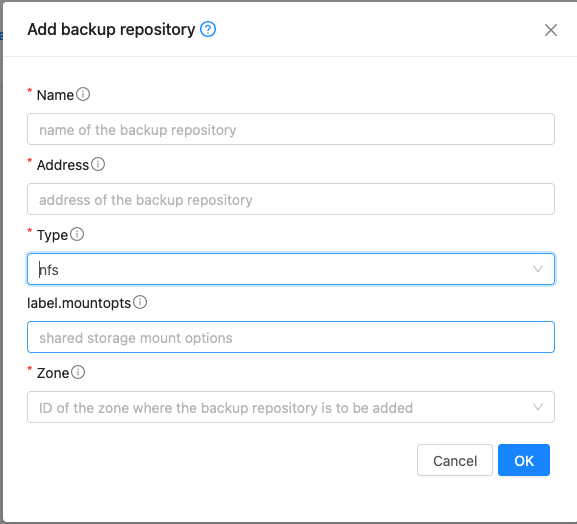The width and height of the screenshot is (577, 524).
Task: Open the help icon beside Add backup repository
Action: tap(208, 29)
